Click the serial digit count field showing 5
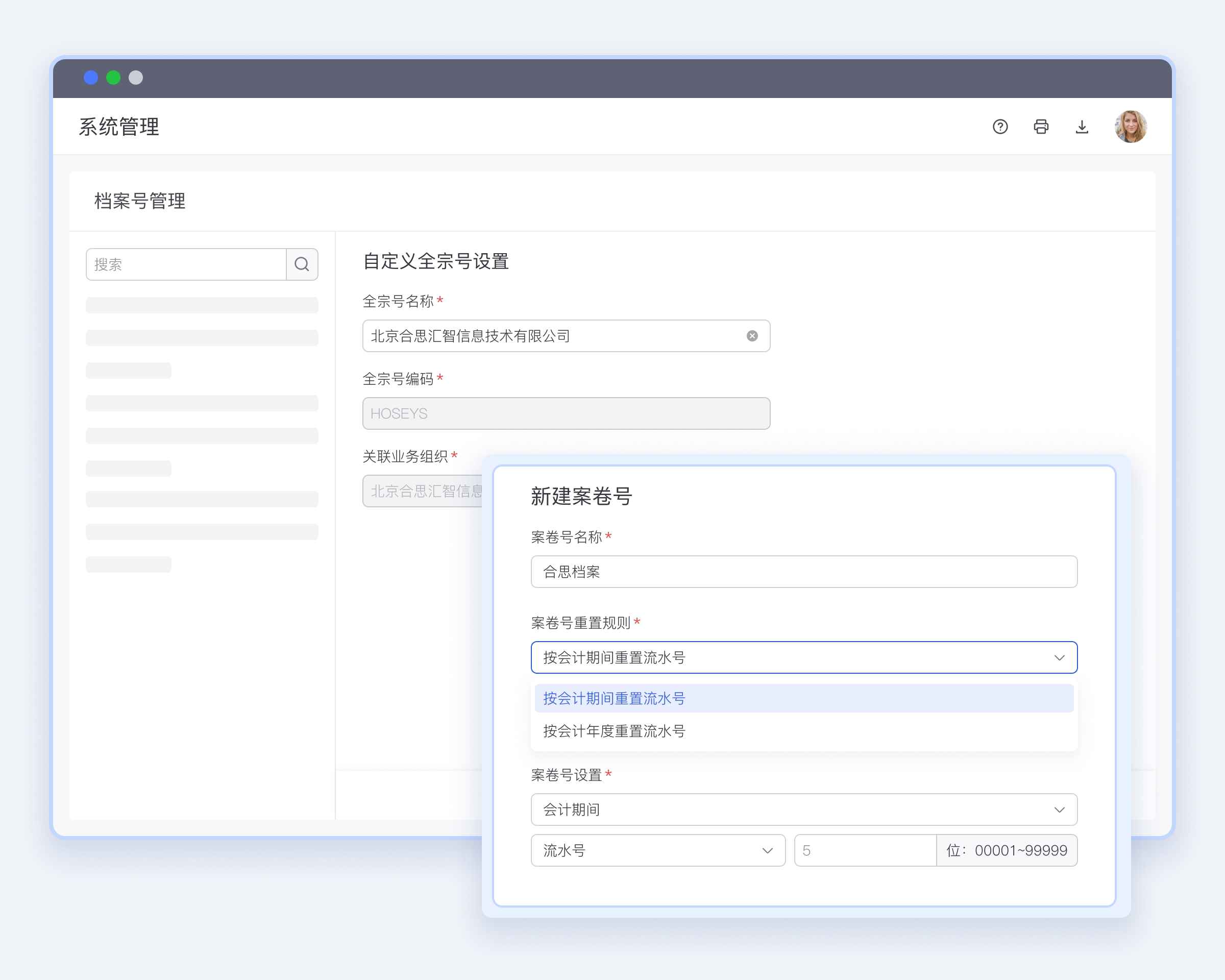 (x=864, y=850)
